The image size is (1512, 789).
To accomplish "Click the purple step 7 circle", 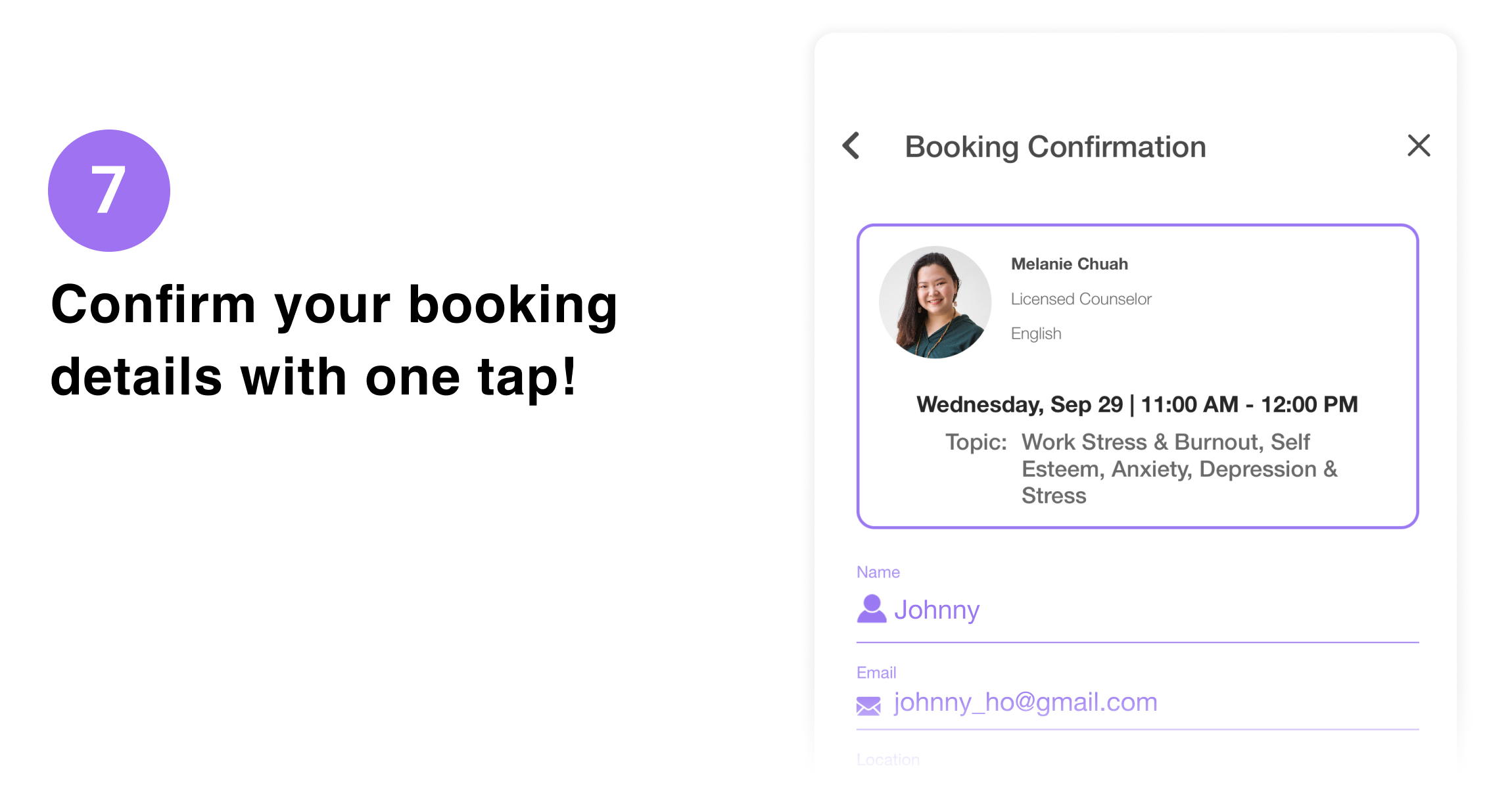I will click(x=109, y=191).
